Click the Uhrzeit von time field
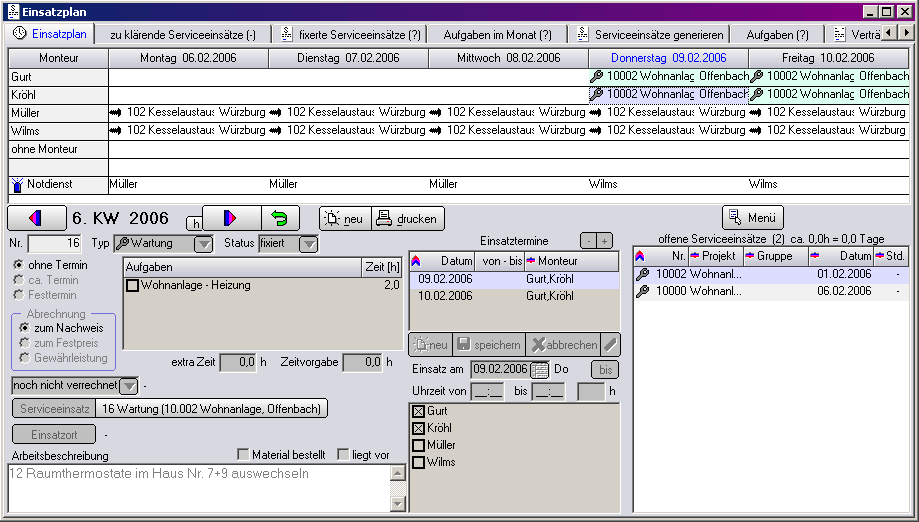 489,391
